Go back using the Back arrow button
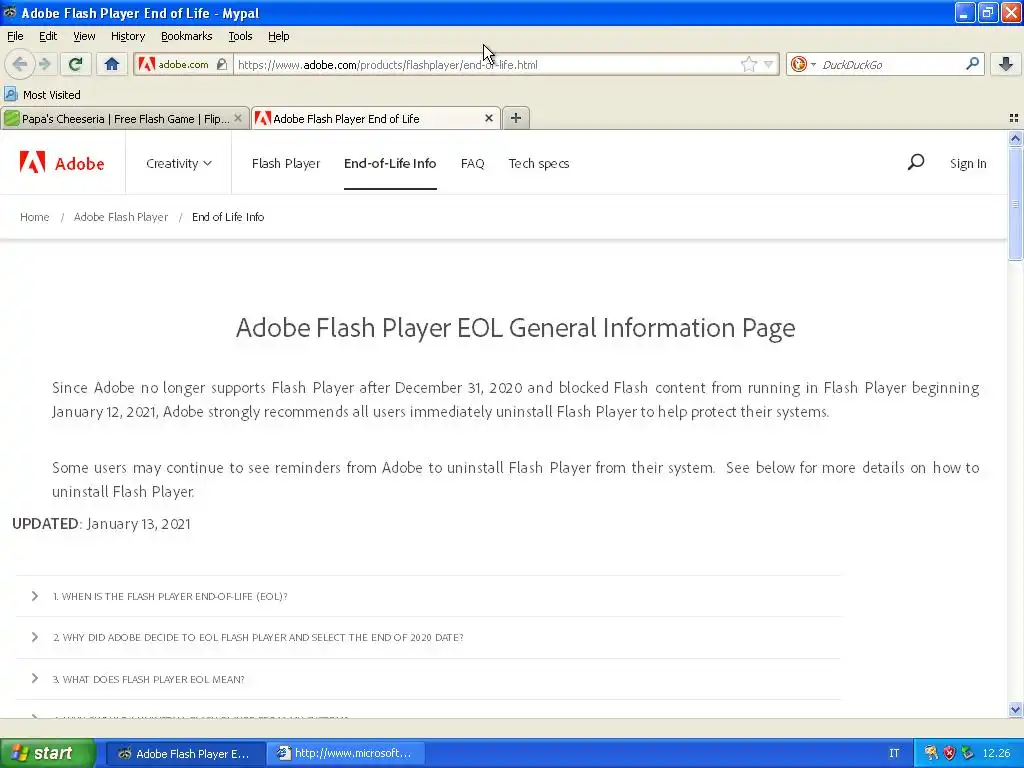Viewport: 1024px width, 768px height. (x=19, y=64)
